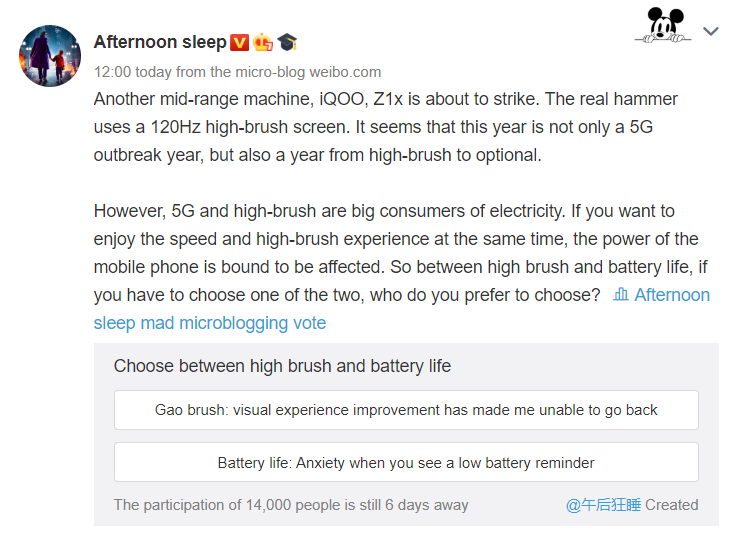This screenshot has width=739, height=535.
Task: Click the Mickey Mouse decoration icon
Action: coord(662,26)
